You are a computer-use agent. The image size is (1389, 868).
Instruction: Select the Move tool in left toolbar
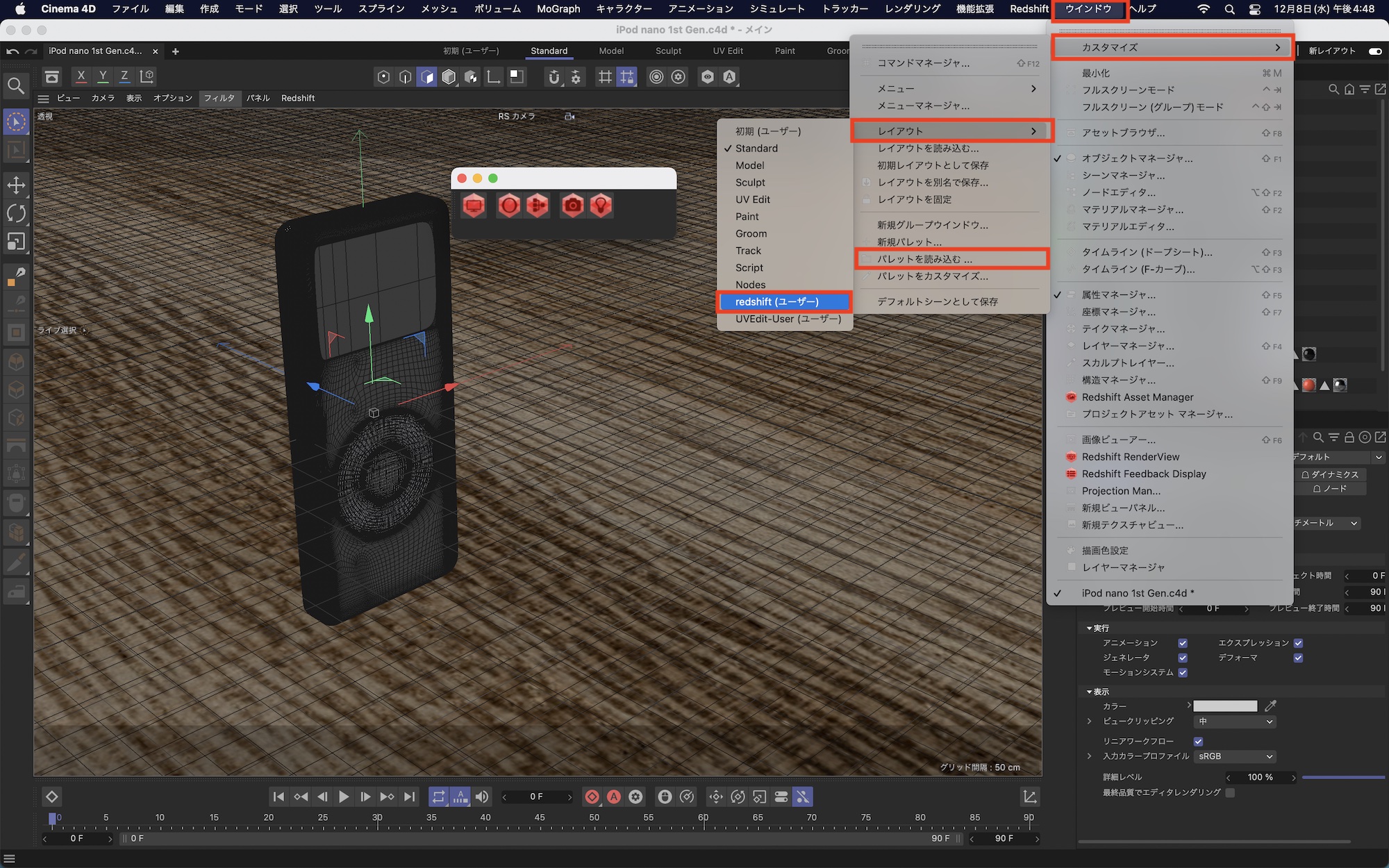point(16,185)
